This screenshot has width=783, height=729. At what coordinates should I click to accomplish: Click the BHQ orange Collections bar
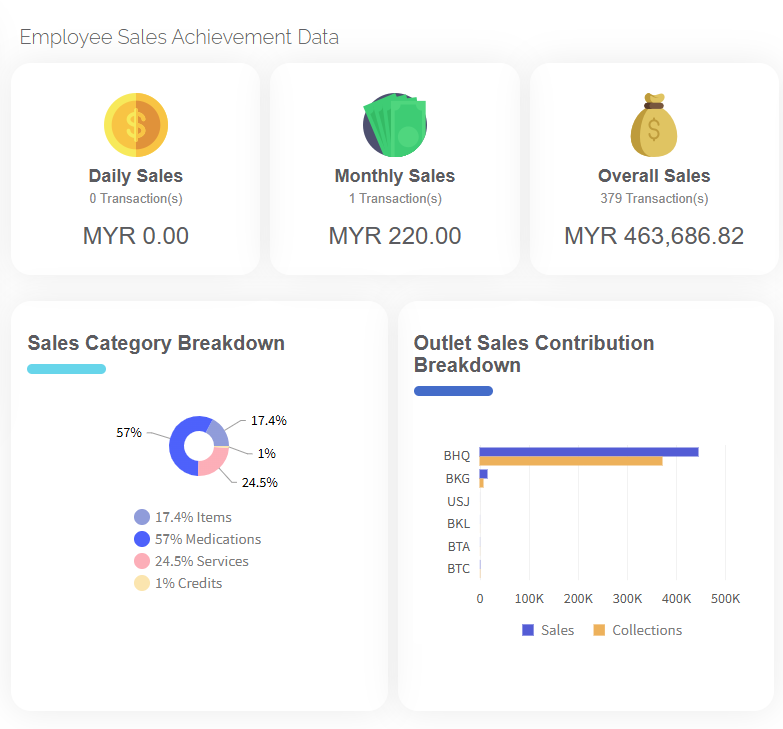[x=570, y=461]
